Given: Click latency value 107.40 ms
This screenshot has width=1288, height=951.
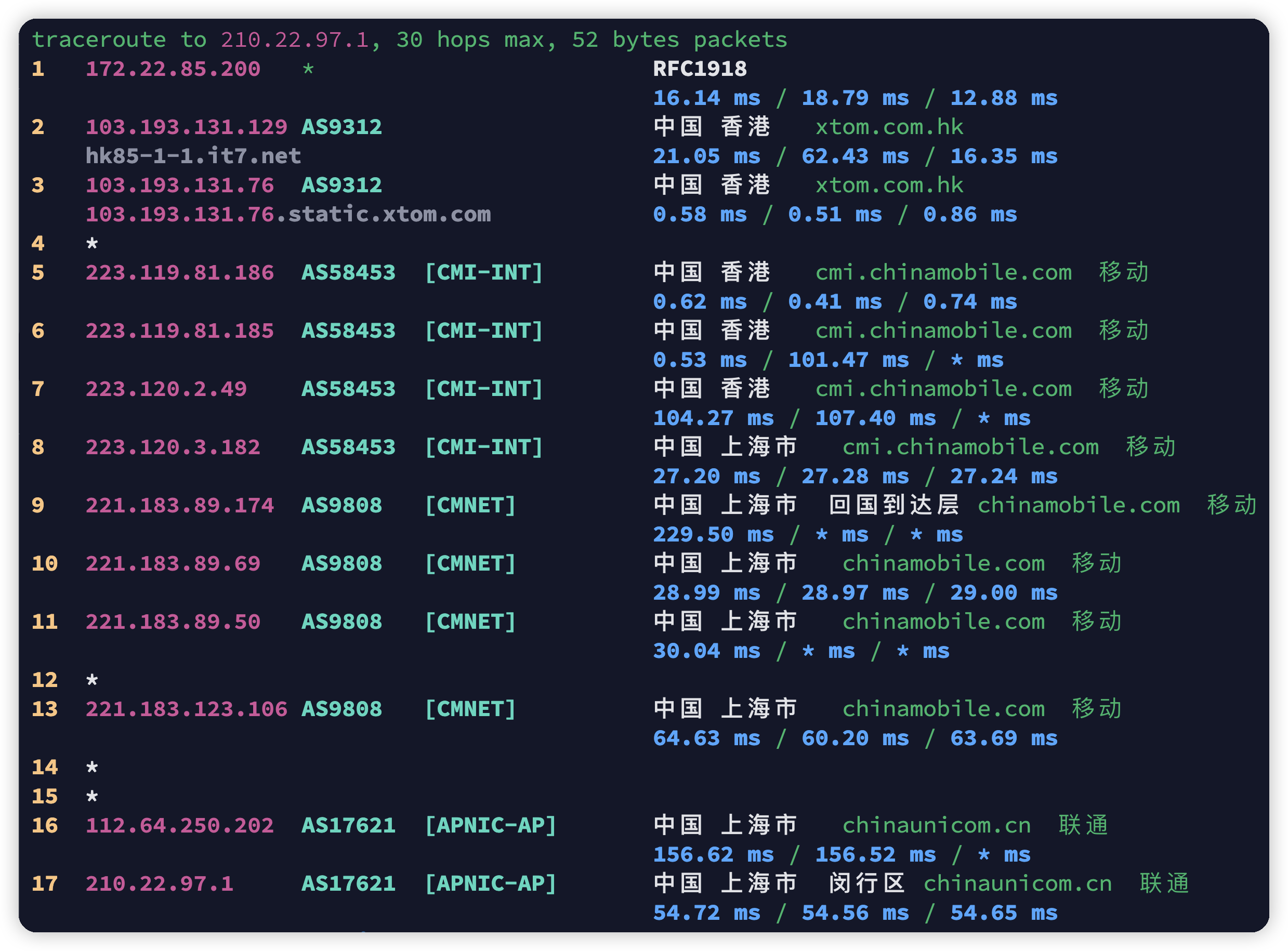Looking at the screenshot, I should (x=875, y=418).
